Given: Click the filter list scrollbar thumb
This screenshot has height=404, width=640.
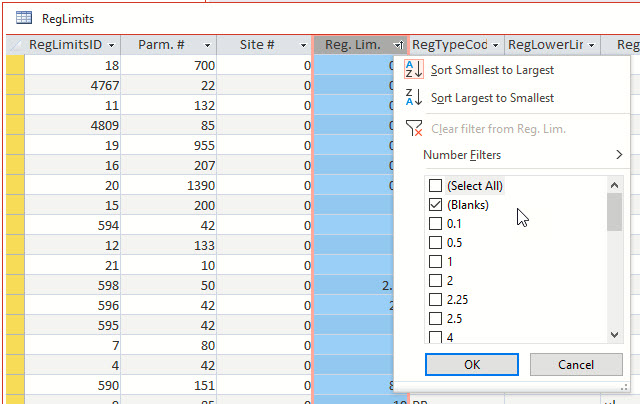Looking at the screenshot, I should point(614,212).
